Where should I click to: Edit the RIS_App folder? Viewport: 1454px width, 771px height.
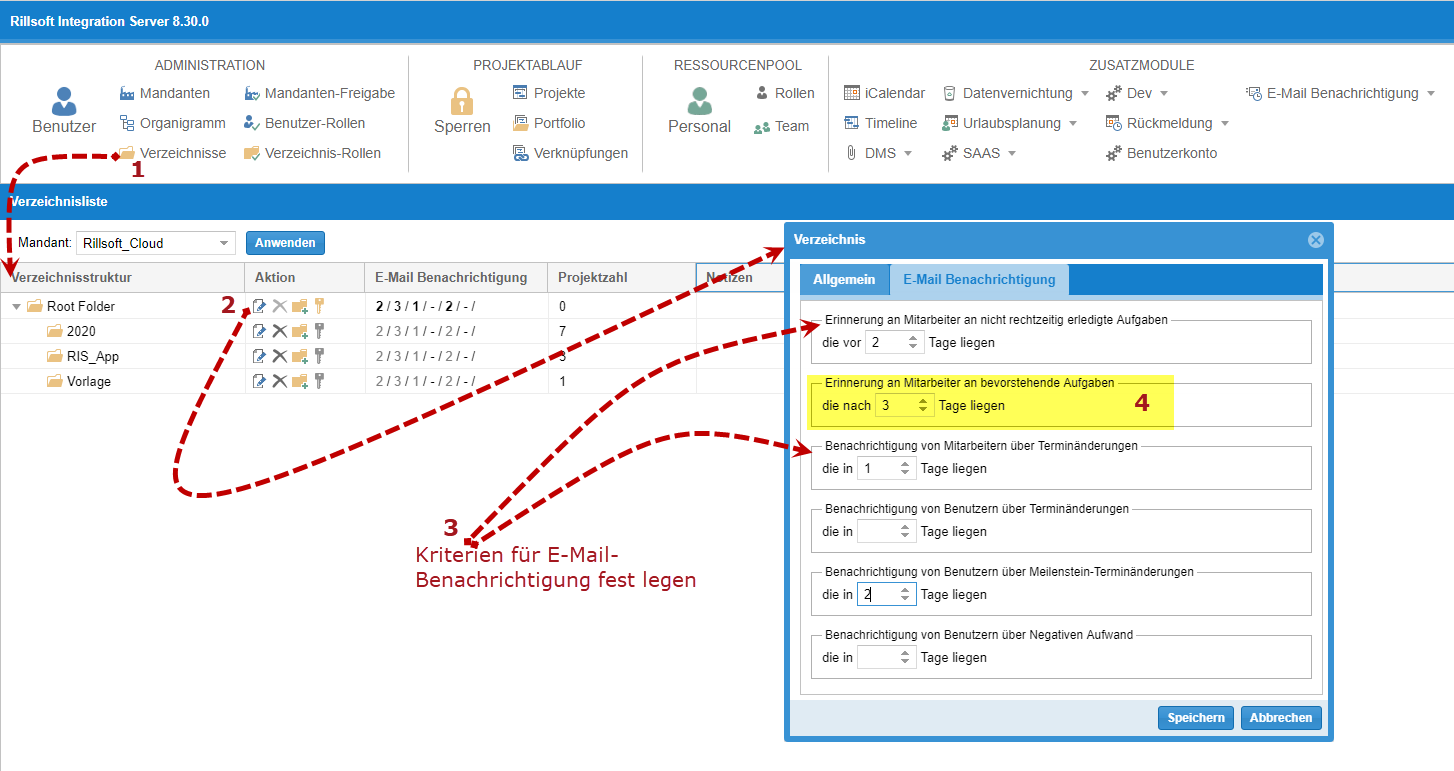(x=260, y=356)
